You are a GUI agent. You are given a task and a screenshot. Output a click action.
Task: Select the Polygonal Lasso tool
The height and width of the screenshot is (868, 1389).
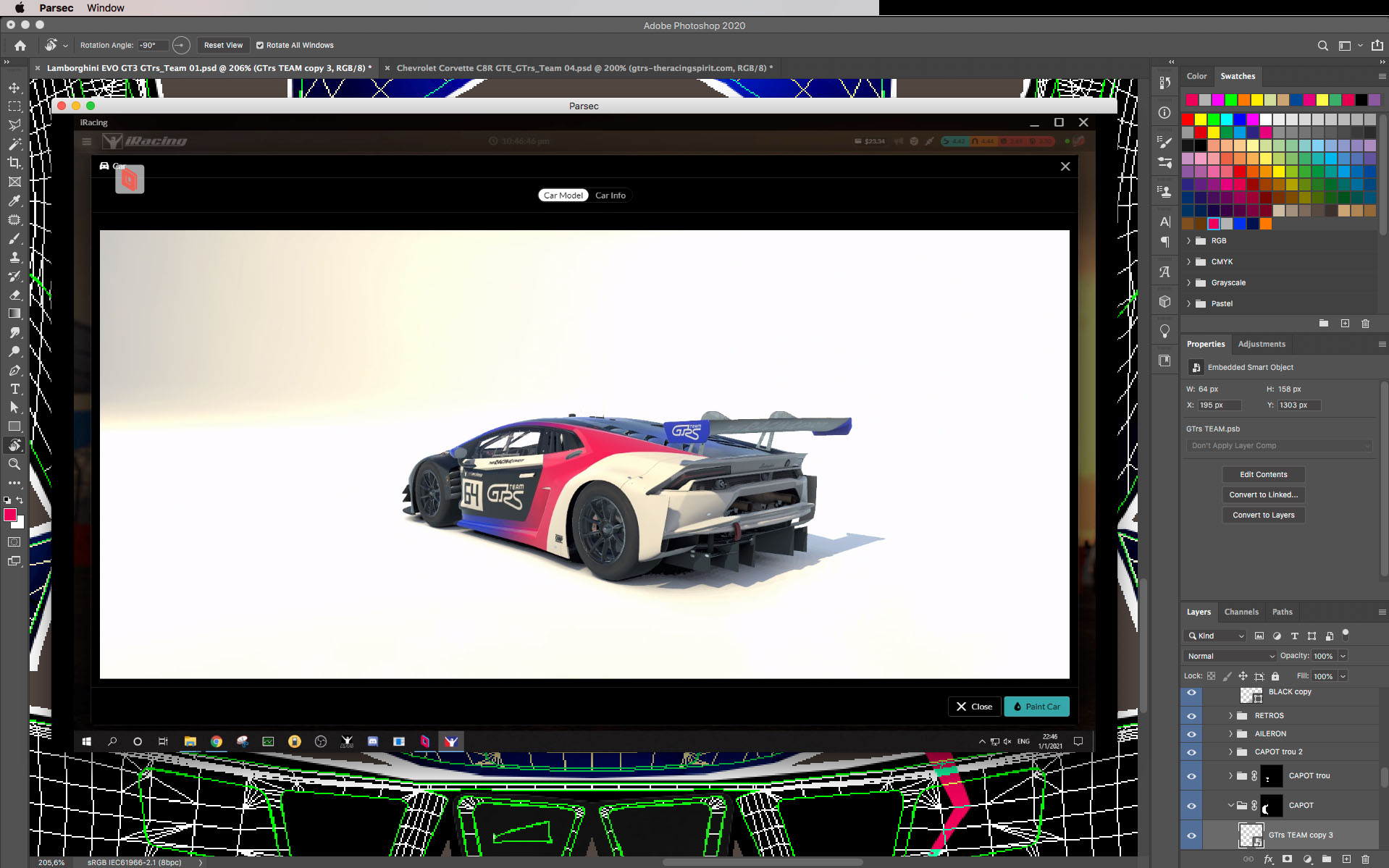point(14,125)
